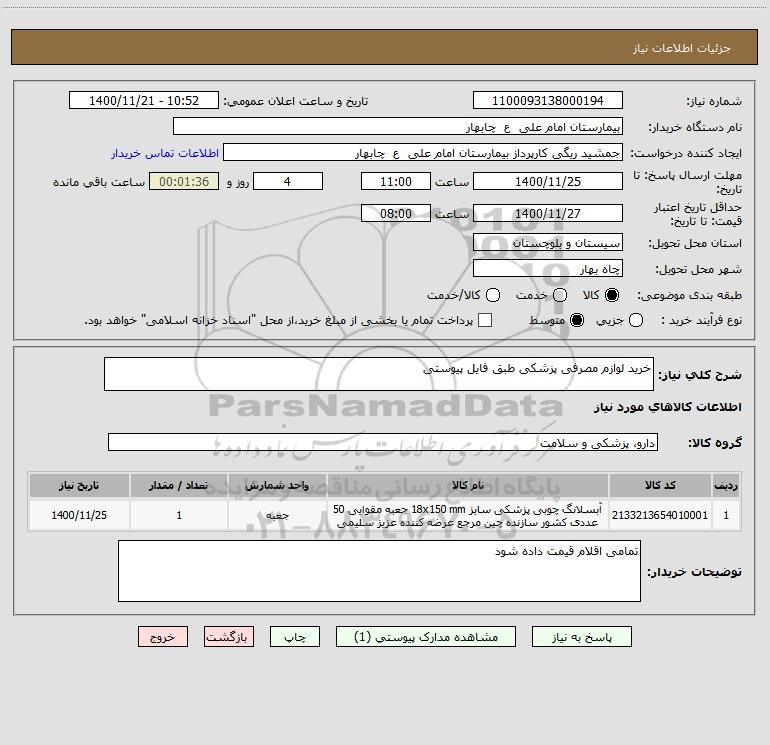The height and width of the screenshot is (745, 770).
Task: Click the بازگشت back button
Action: (229, 637)
